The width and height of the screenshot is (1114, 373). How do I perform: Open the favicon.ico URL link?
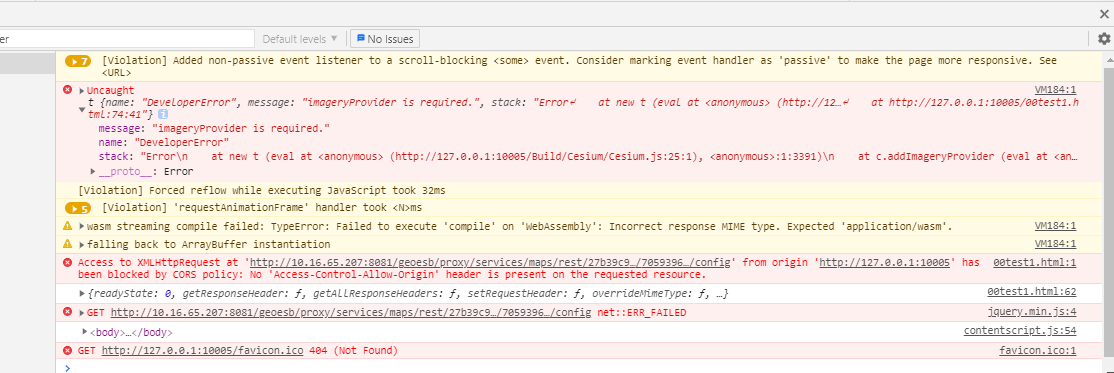click(202, 351)
